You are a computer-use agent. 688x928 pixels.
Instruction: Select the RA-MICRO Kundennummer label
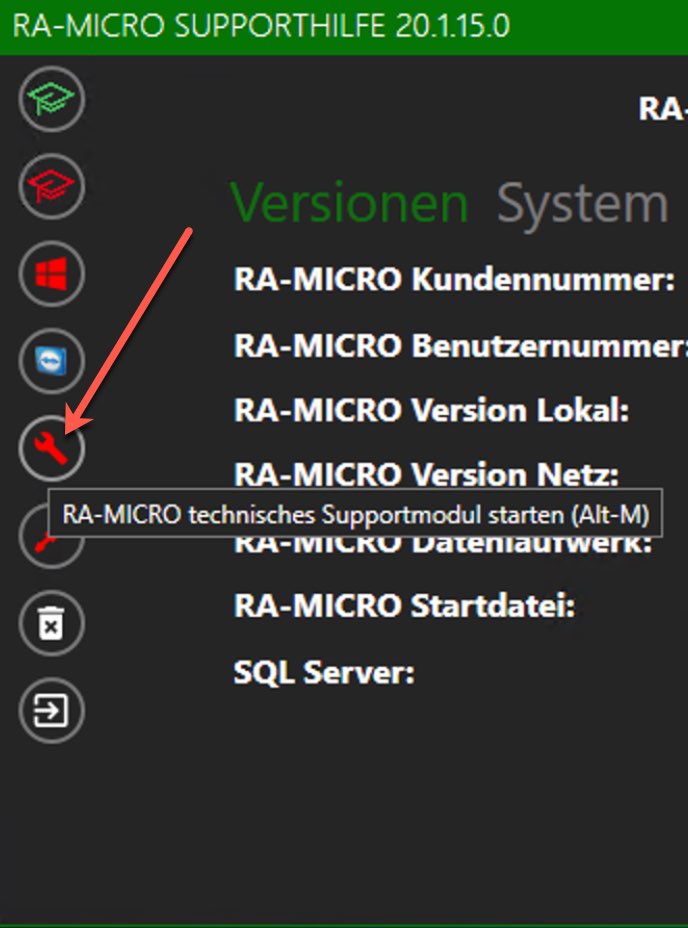[x=454, y=279]
